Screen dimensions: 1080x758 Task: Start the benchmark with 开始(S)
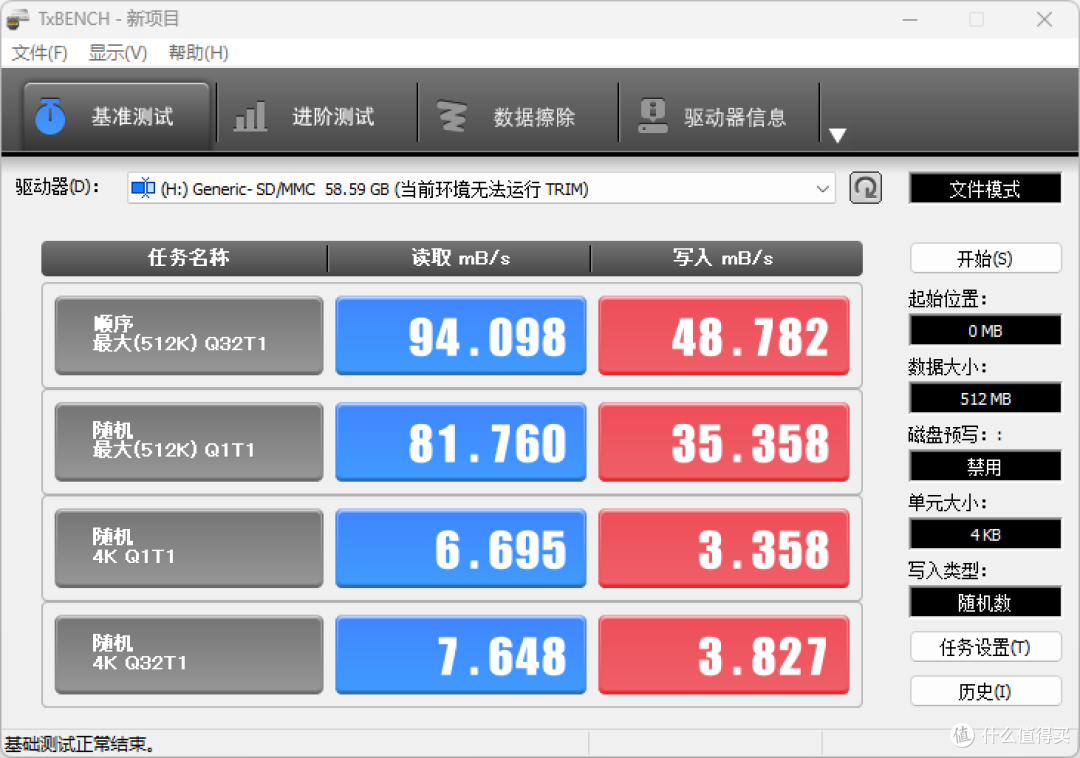pos(985,259)
